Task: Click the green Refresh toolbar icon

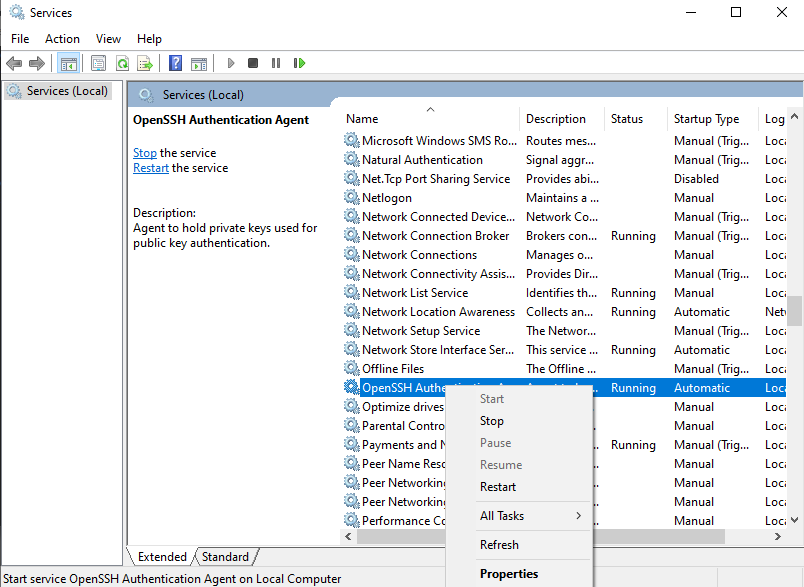Action: pos(122,64)
